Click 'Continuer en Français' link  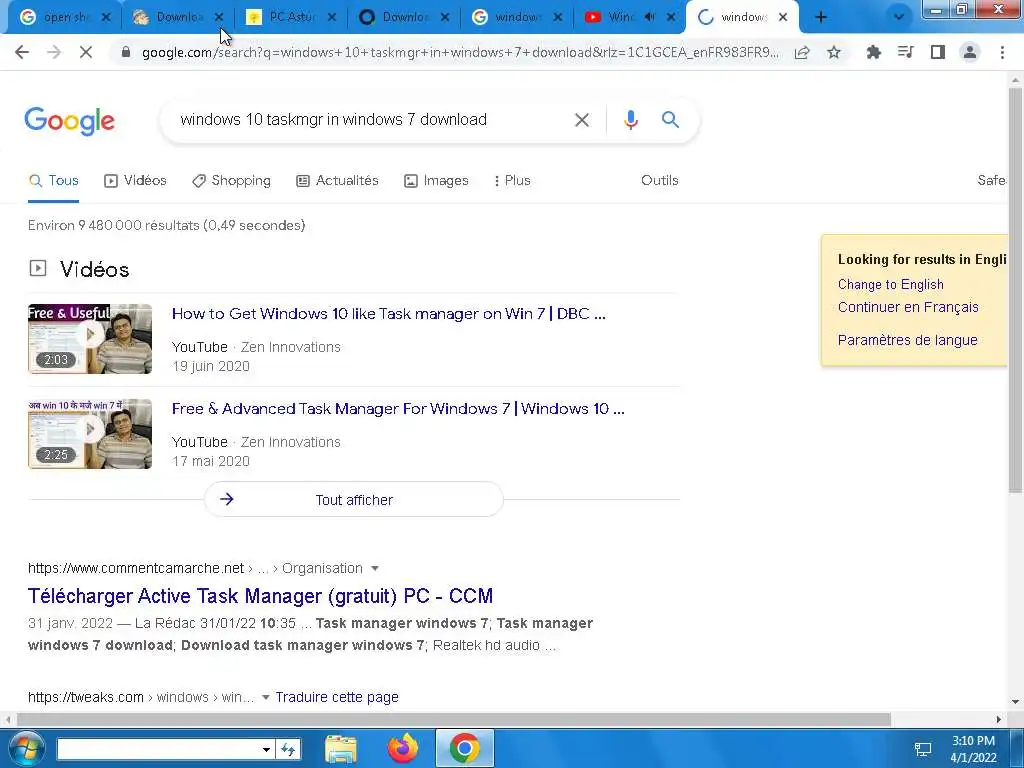pyautogui.click(x=908, y=307)
